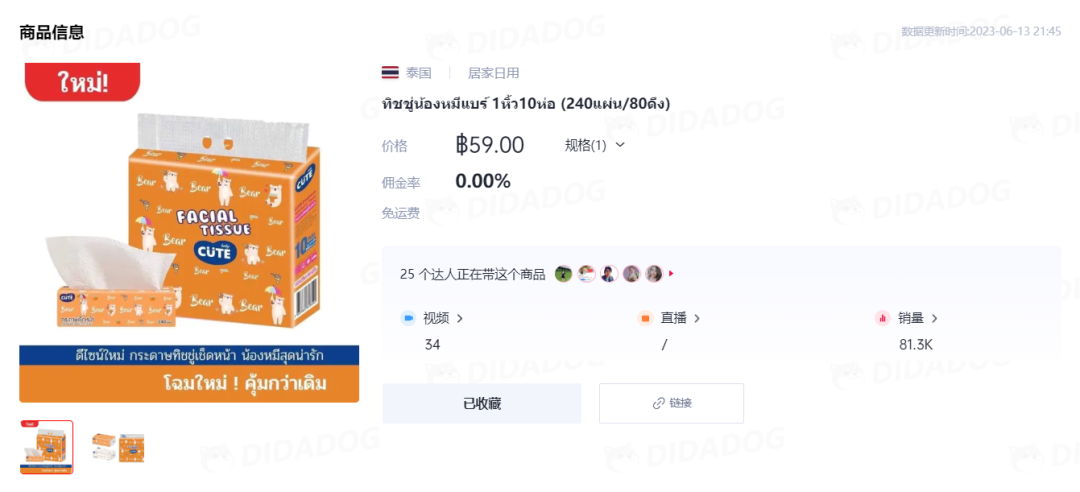Open the first influencer avatar

tap(563, 274)
